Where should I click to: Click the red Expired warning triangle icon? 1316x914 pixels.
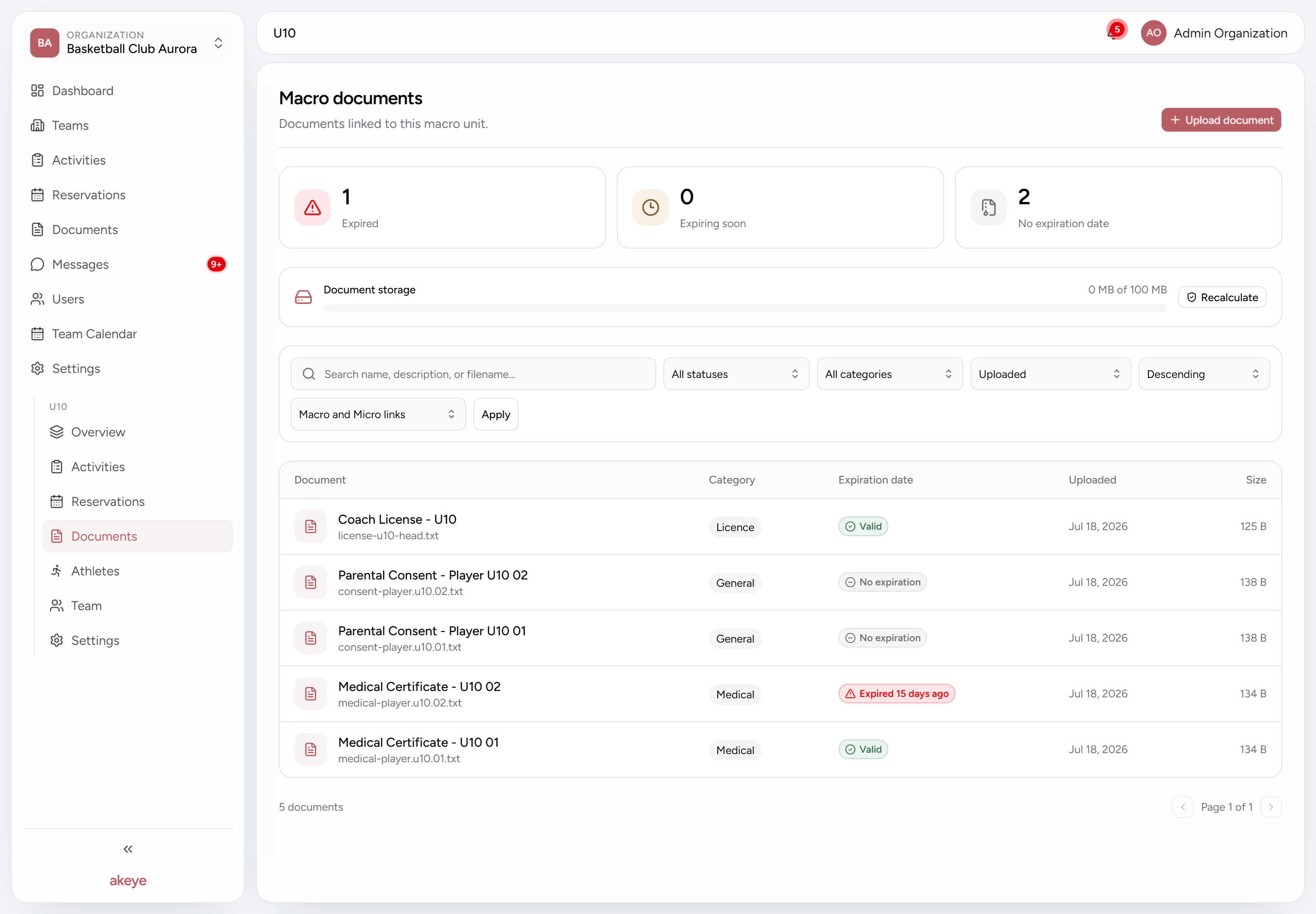pos(312,207)
